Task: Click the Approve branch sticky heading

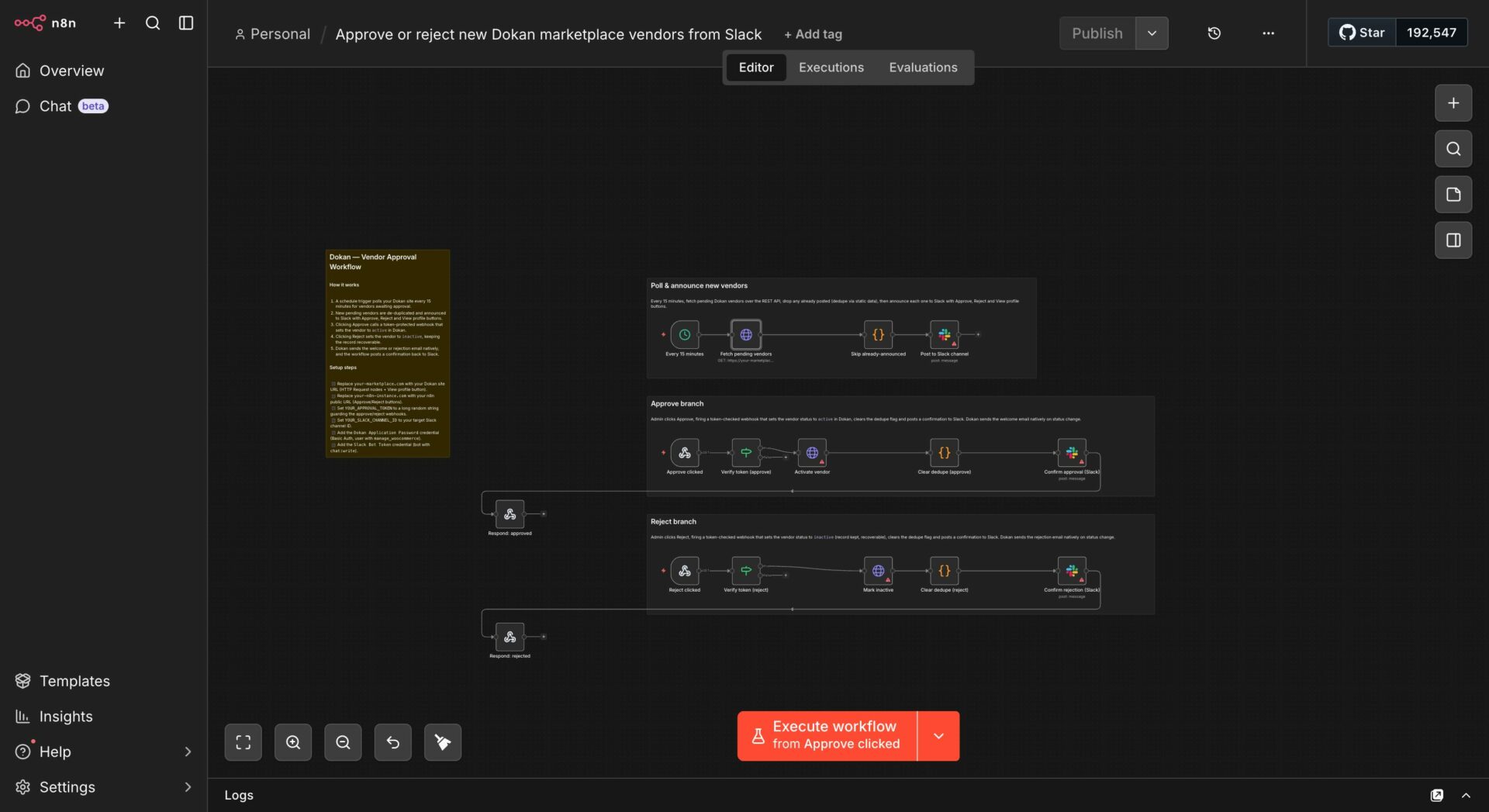Action: coord(677,403)
